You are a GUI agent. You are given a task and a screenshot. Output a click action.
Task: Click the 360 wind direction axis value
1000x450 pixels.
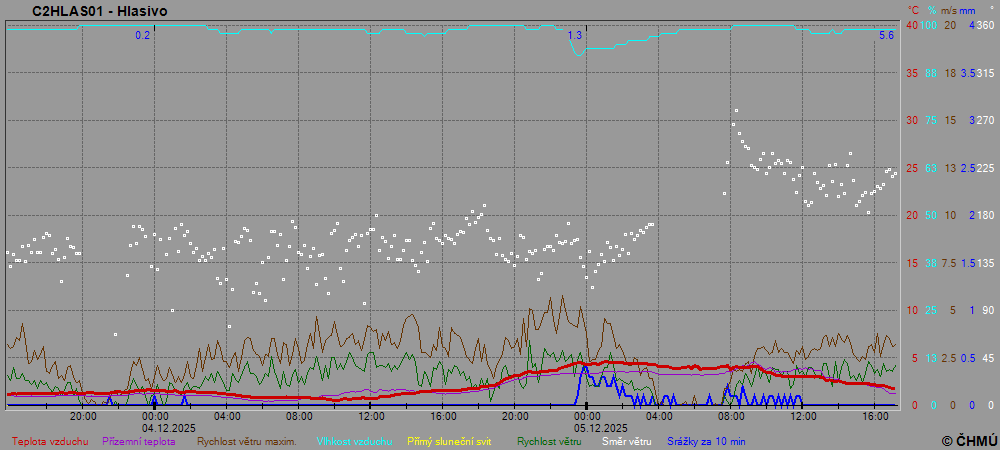(x=985, y=25)
